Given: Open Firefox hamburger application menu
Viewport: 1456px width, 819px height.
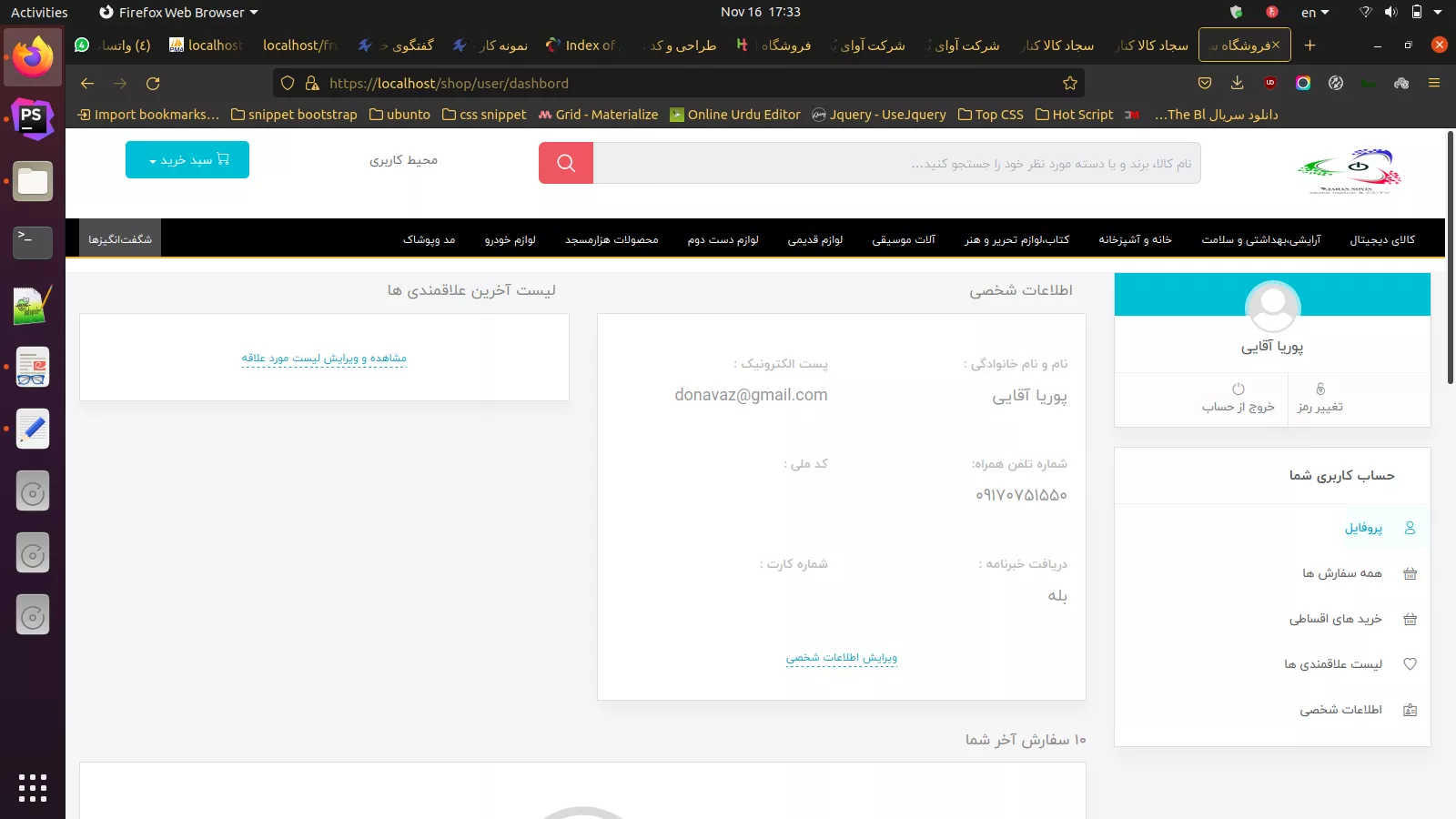Looking at the screenshot, I should 1434,83.
